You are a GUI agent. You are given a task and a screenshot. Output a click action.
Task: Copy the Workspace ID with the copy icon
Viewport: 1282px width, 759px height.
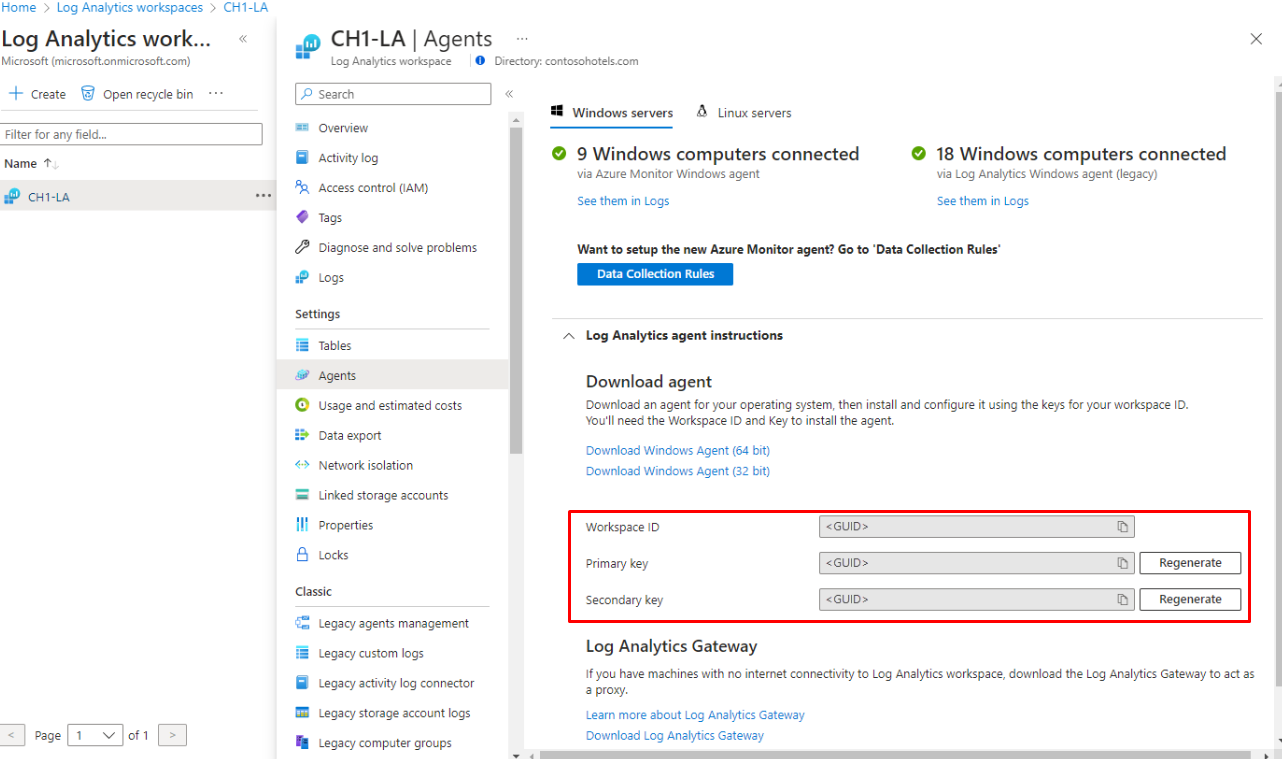[1123, 526]
